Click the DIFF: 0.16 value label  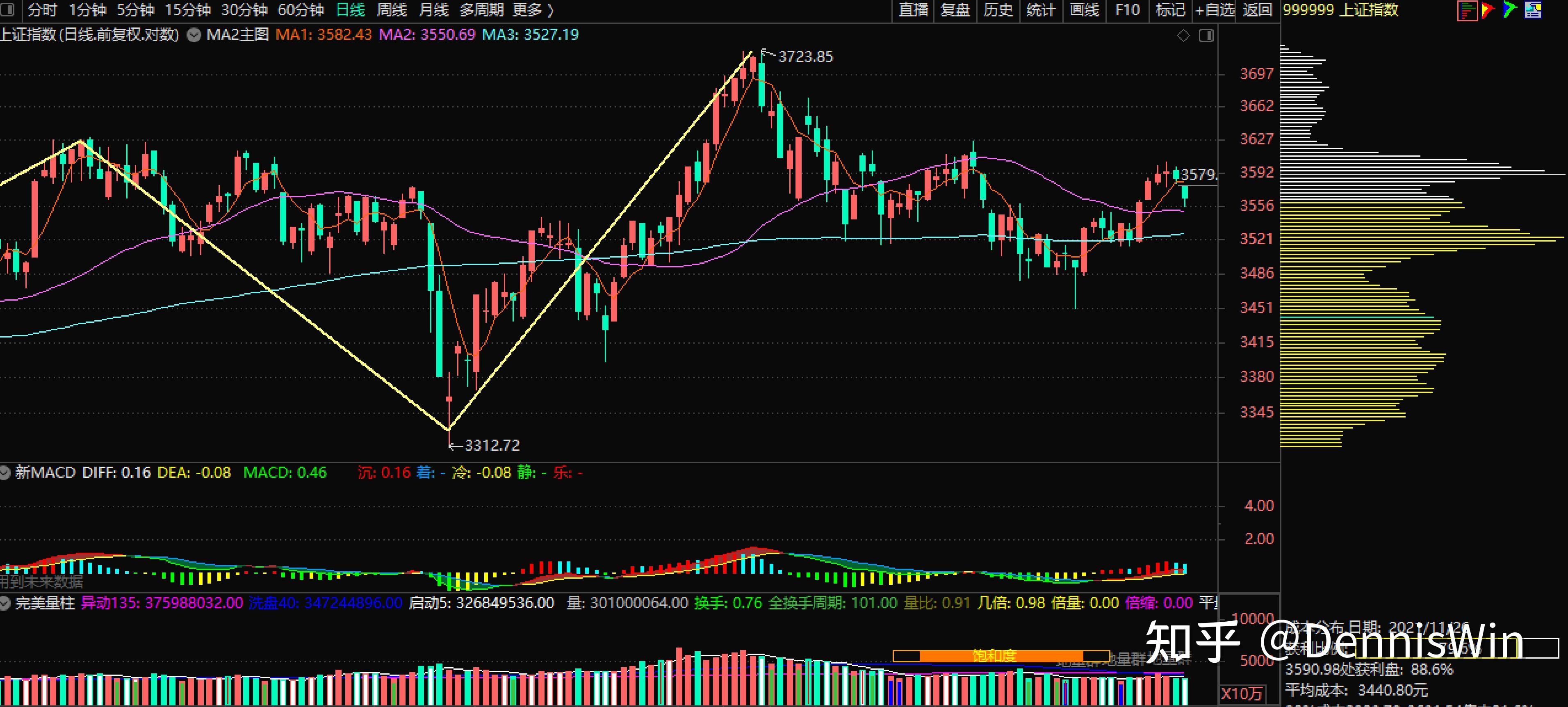[x=116, y=472]
